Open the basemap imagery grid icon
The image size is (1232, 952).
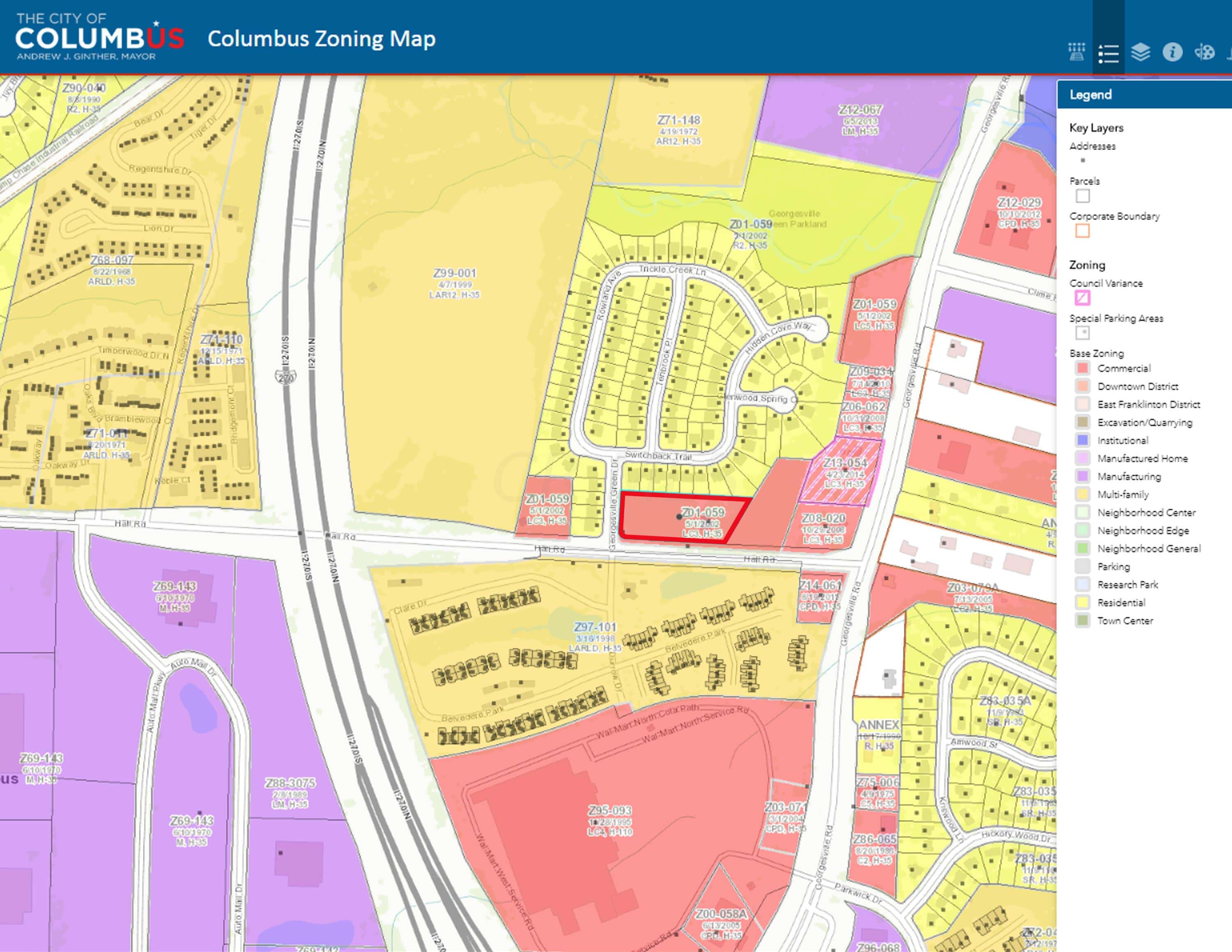pos(1076,52)
